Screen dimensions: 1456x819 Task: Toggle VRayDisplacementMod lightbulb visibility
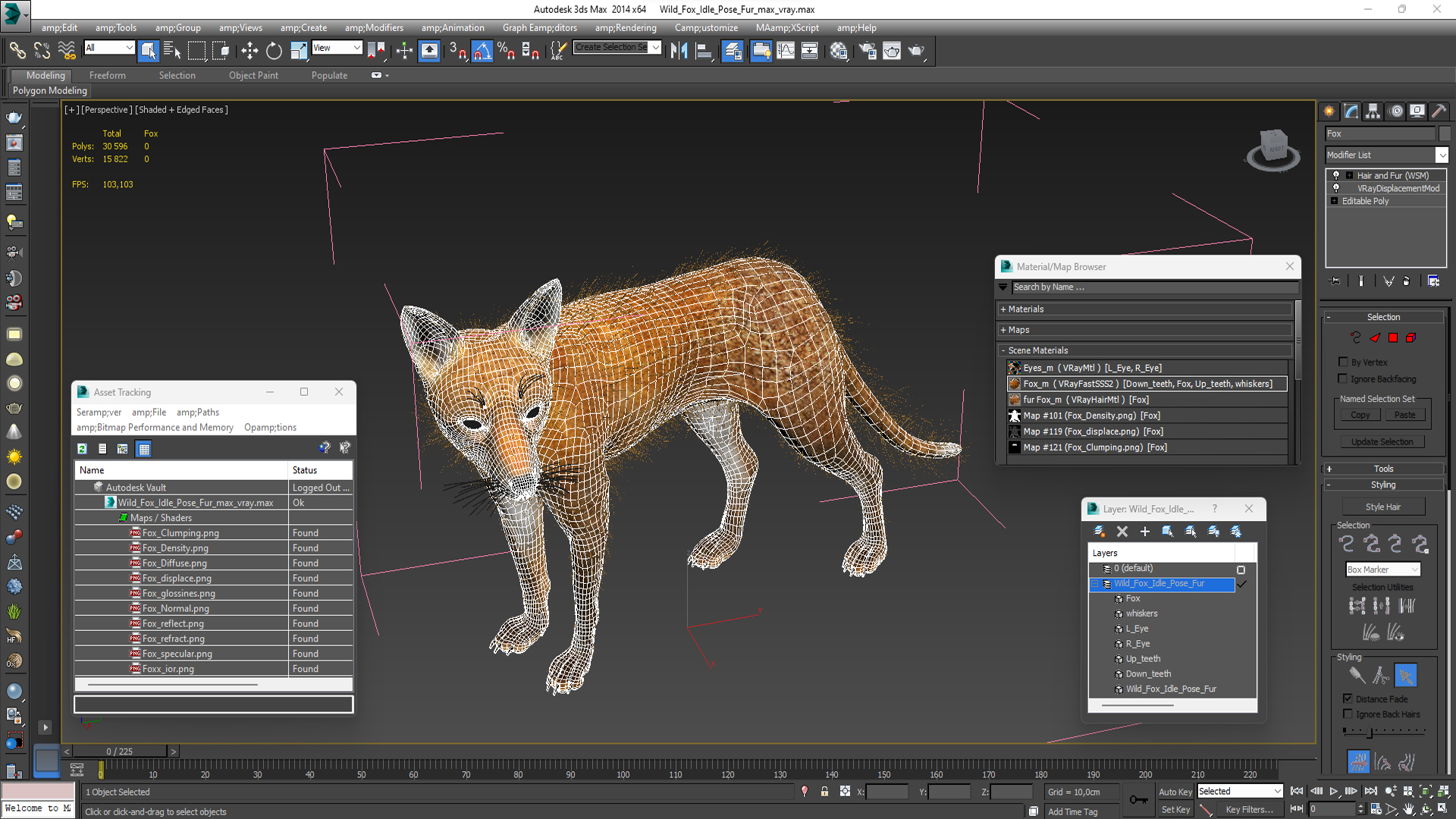click(x=1336, y=188)
